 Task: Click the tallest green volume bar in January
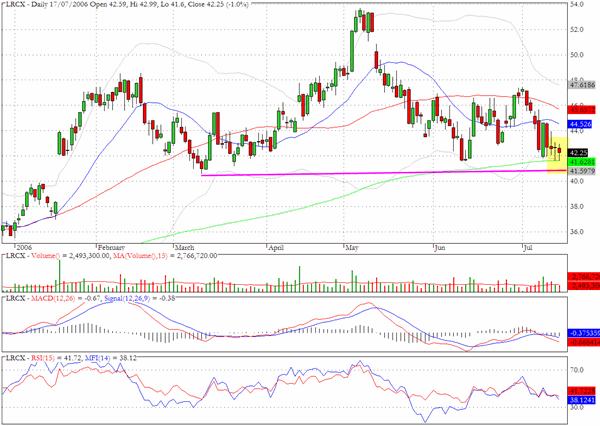(x=60, y=276)
